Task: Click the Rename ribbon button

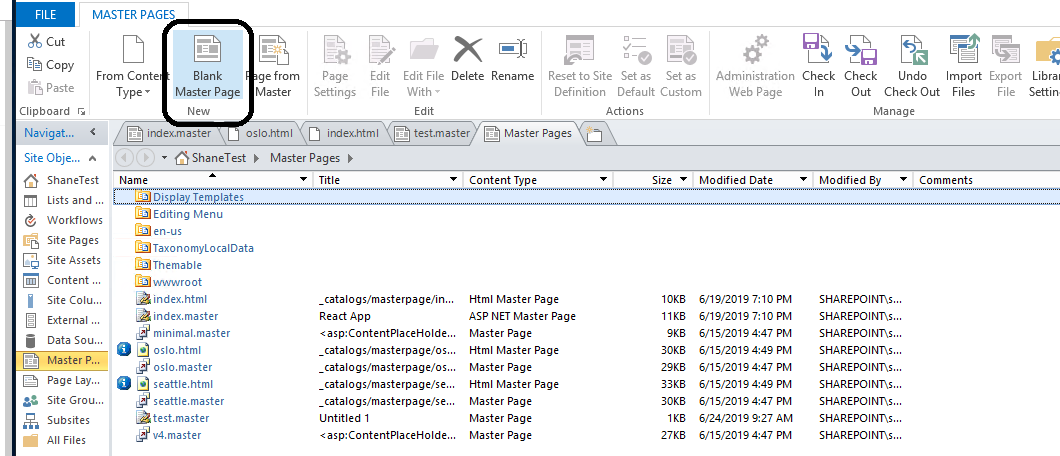Action: pos(512,59)
